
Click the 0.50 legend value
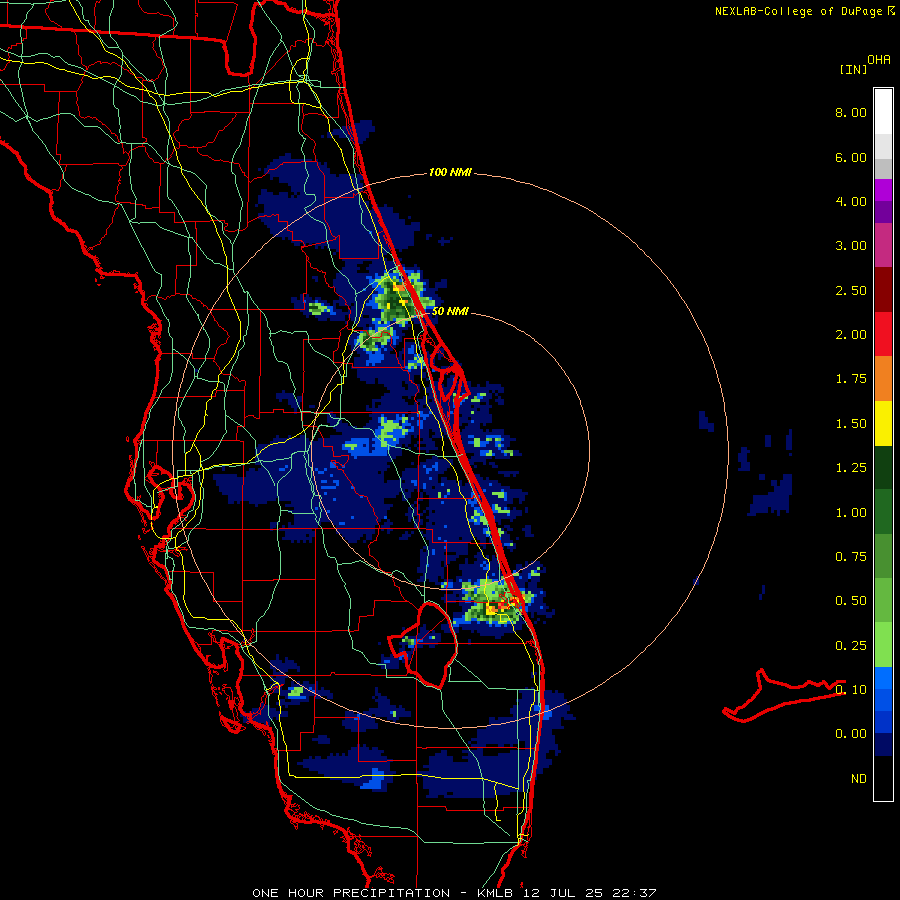[x=851, y=601]
